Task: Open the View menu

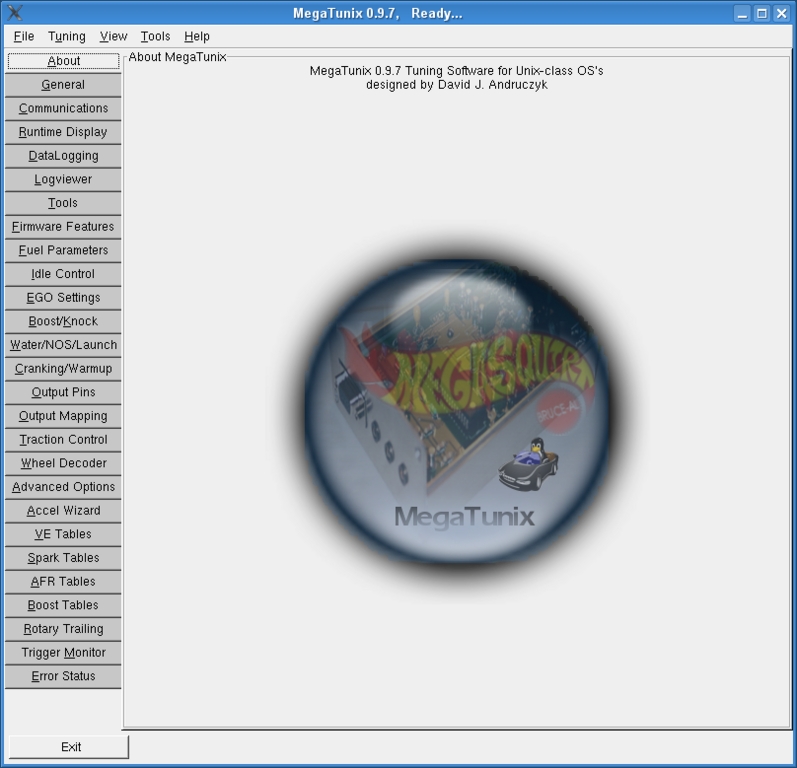Action: pos(113,36)
